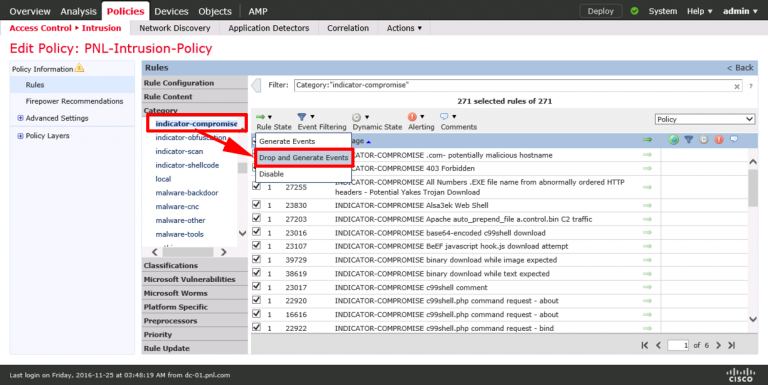Jump to the last page of rules
Viewport: 768px width, 385px height.
click(731, 345)
